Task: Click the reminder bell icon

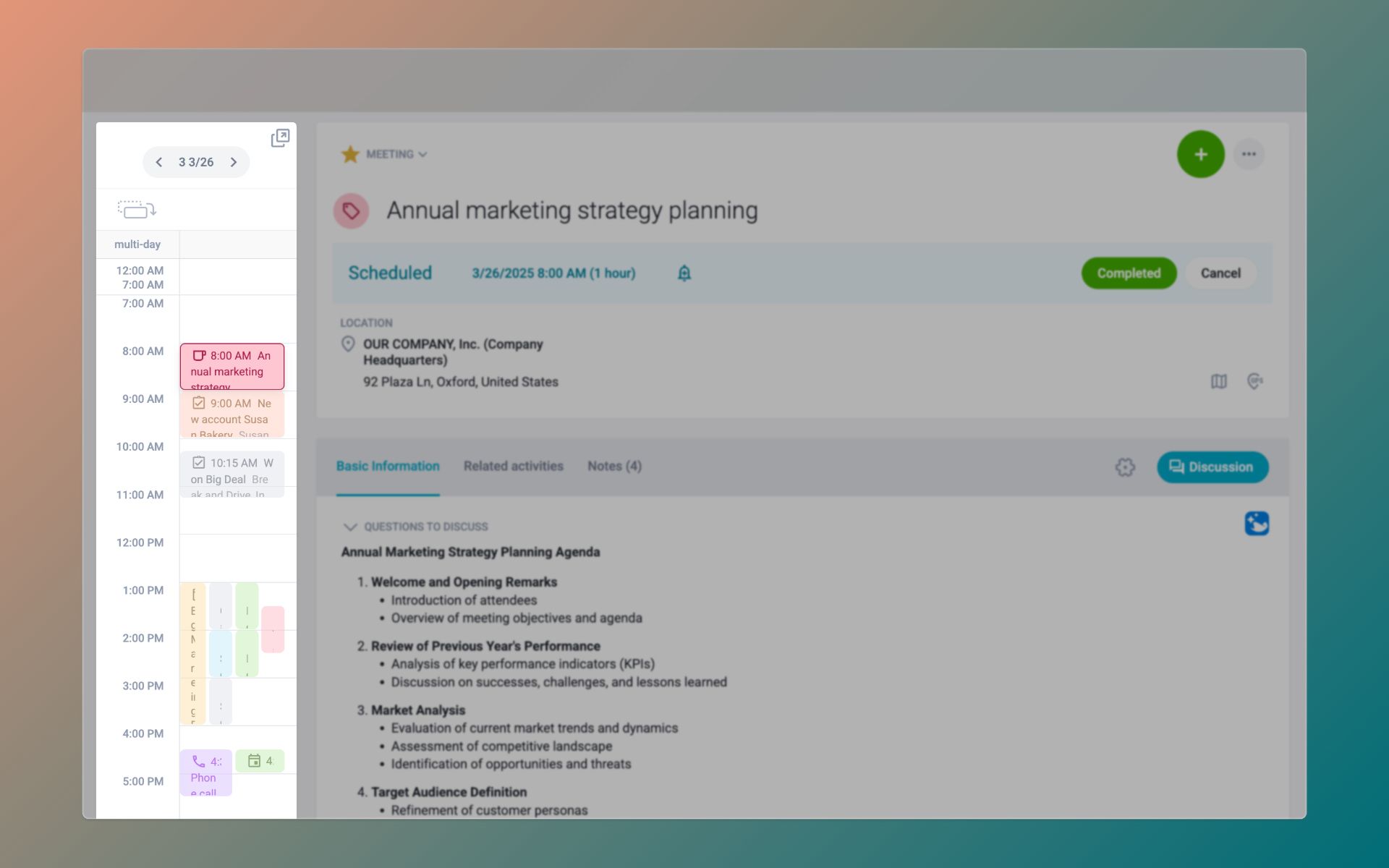Action: (x=684, y=273)
